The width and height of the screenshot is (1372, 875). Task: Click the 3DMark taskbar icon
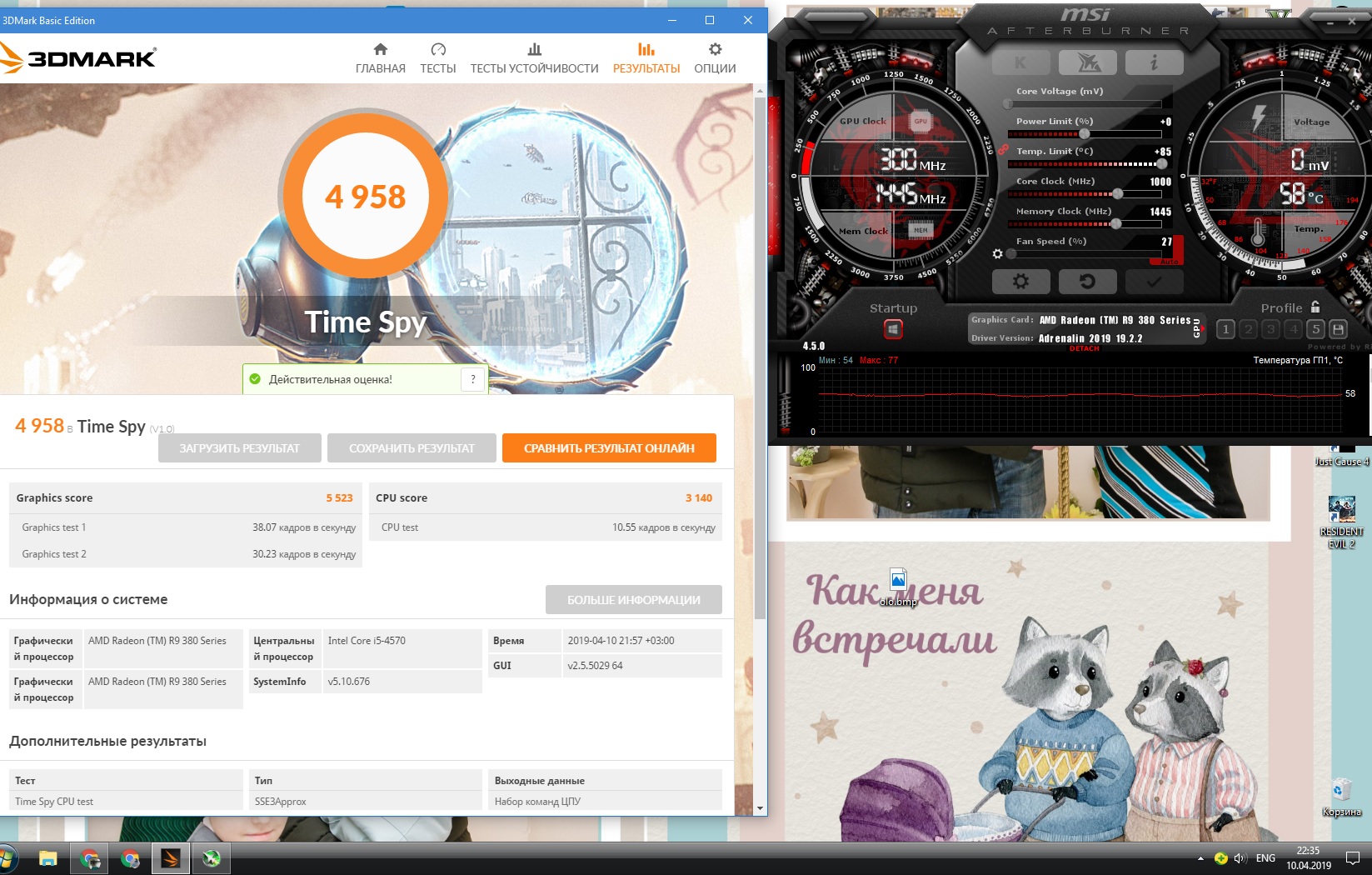(171, 858)
